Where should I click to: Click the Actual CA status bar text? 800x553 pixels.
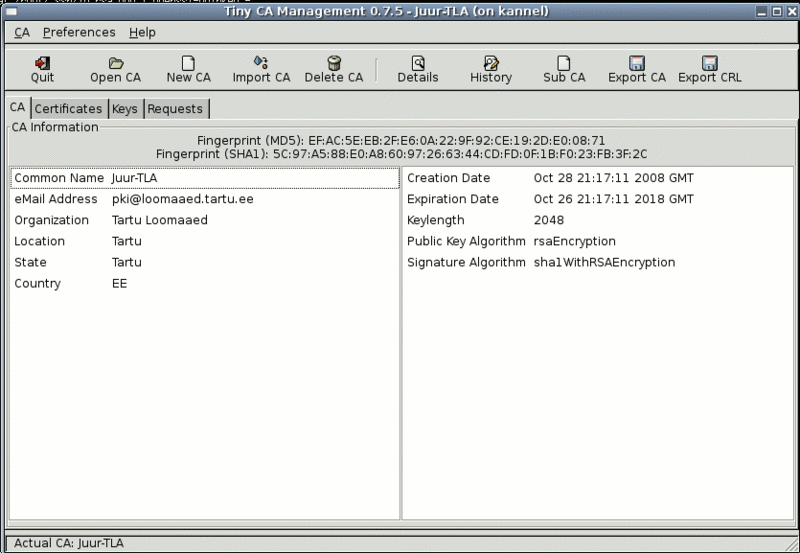tap(68, 543)
